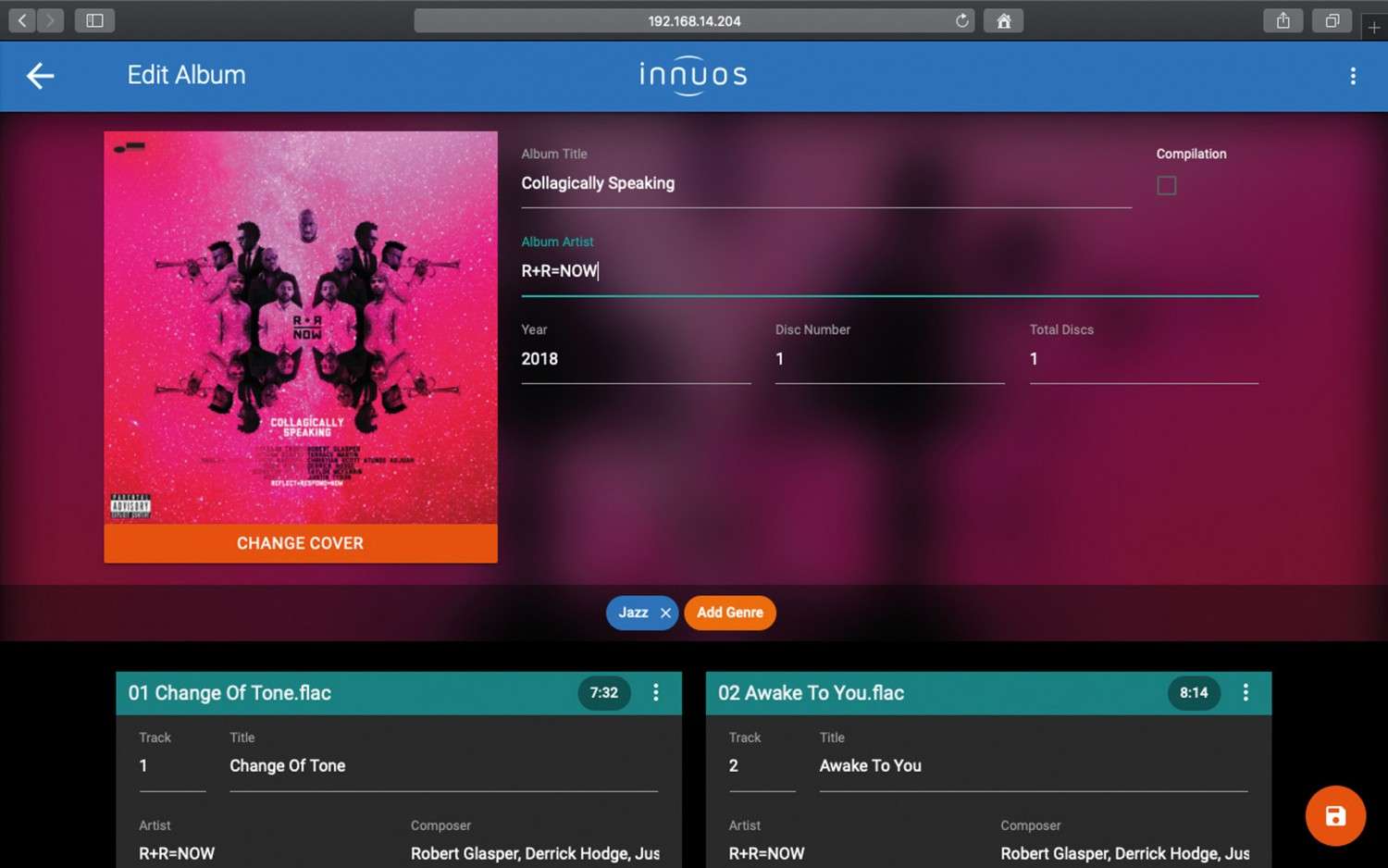Click the Edit Album page title
This screenshot has width=1388, height=868.
point(186,75)
